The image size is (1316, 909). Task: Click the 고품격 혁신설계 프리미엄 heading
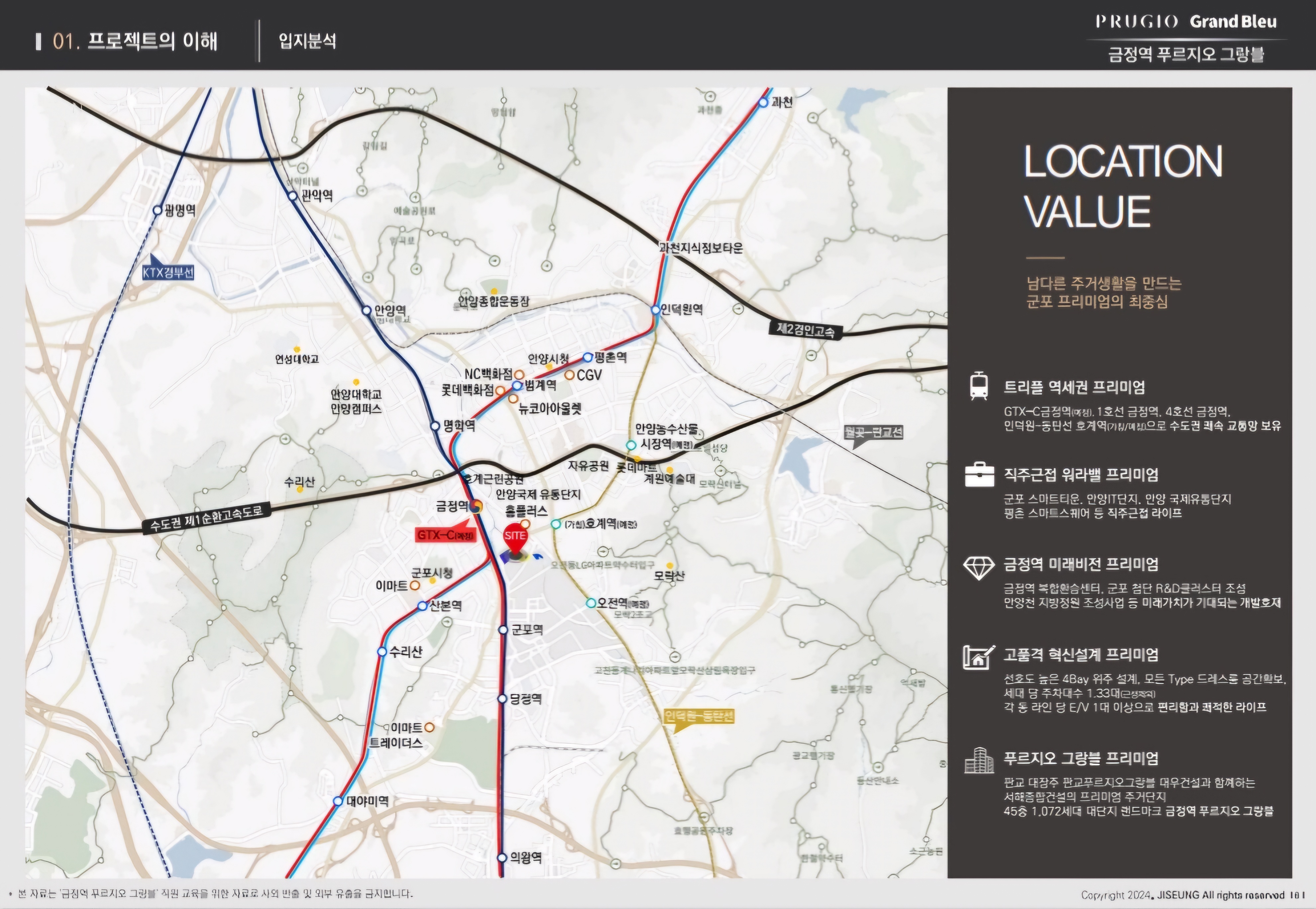point(1081,655)
